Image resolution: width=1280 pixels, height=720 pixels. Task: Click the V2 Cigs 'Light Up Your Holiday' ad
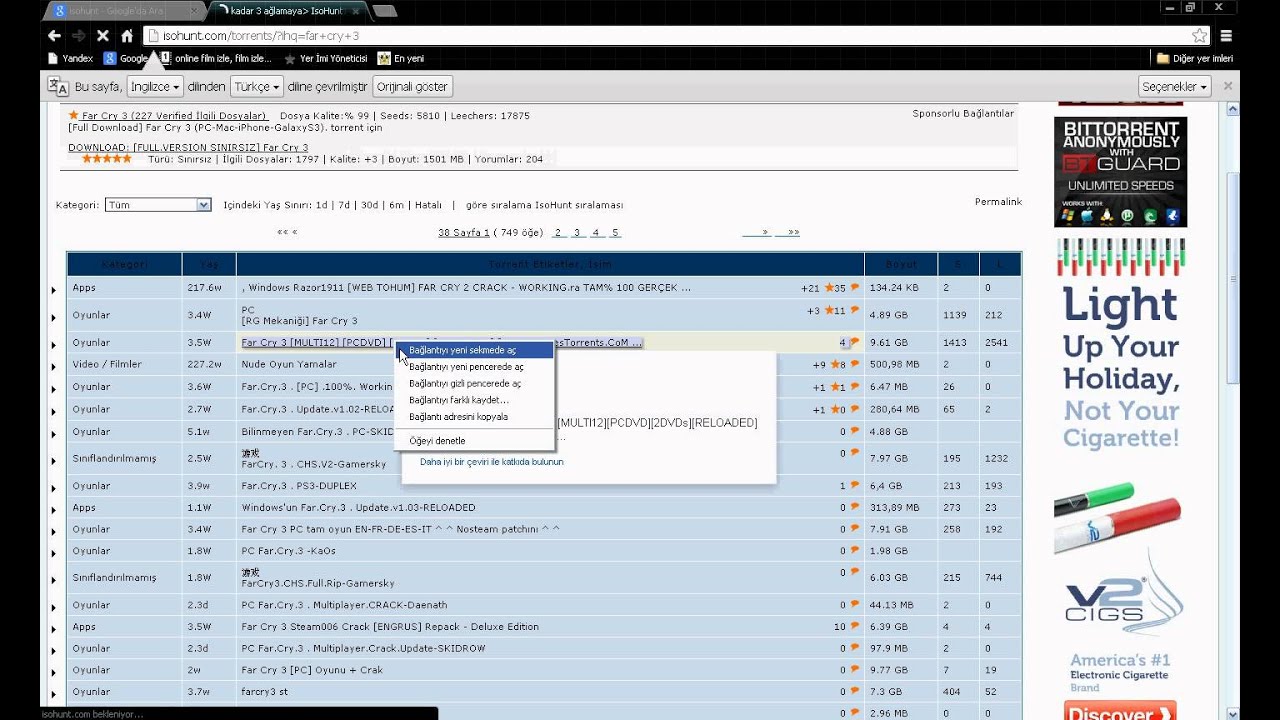coord(1120,480)
